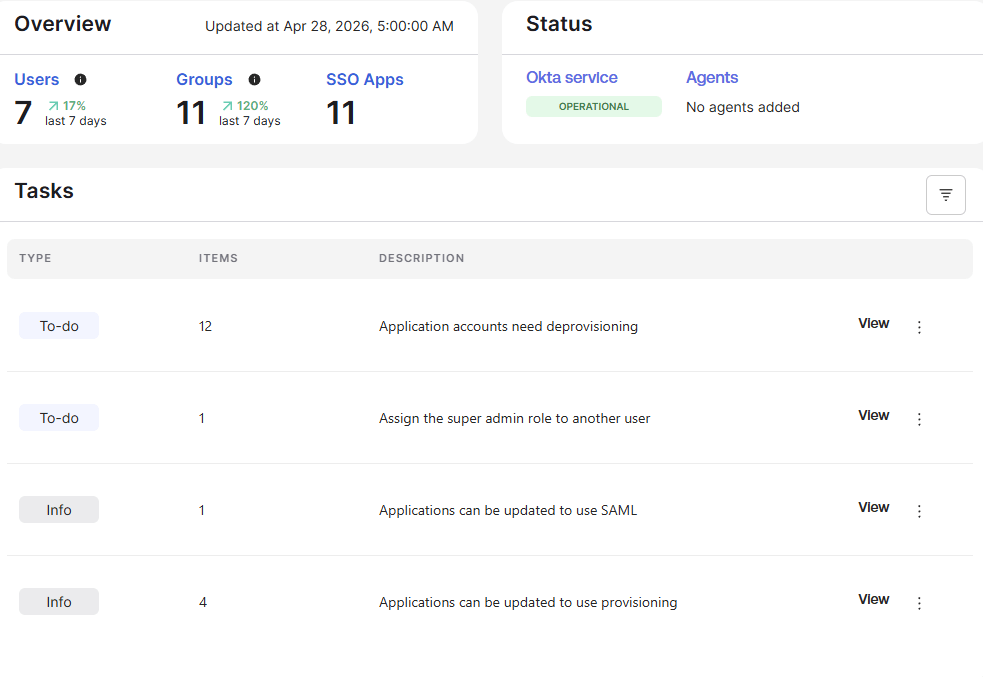
Task: Open kebab menu for super admin task
Action: [919, 419]
